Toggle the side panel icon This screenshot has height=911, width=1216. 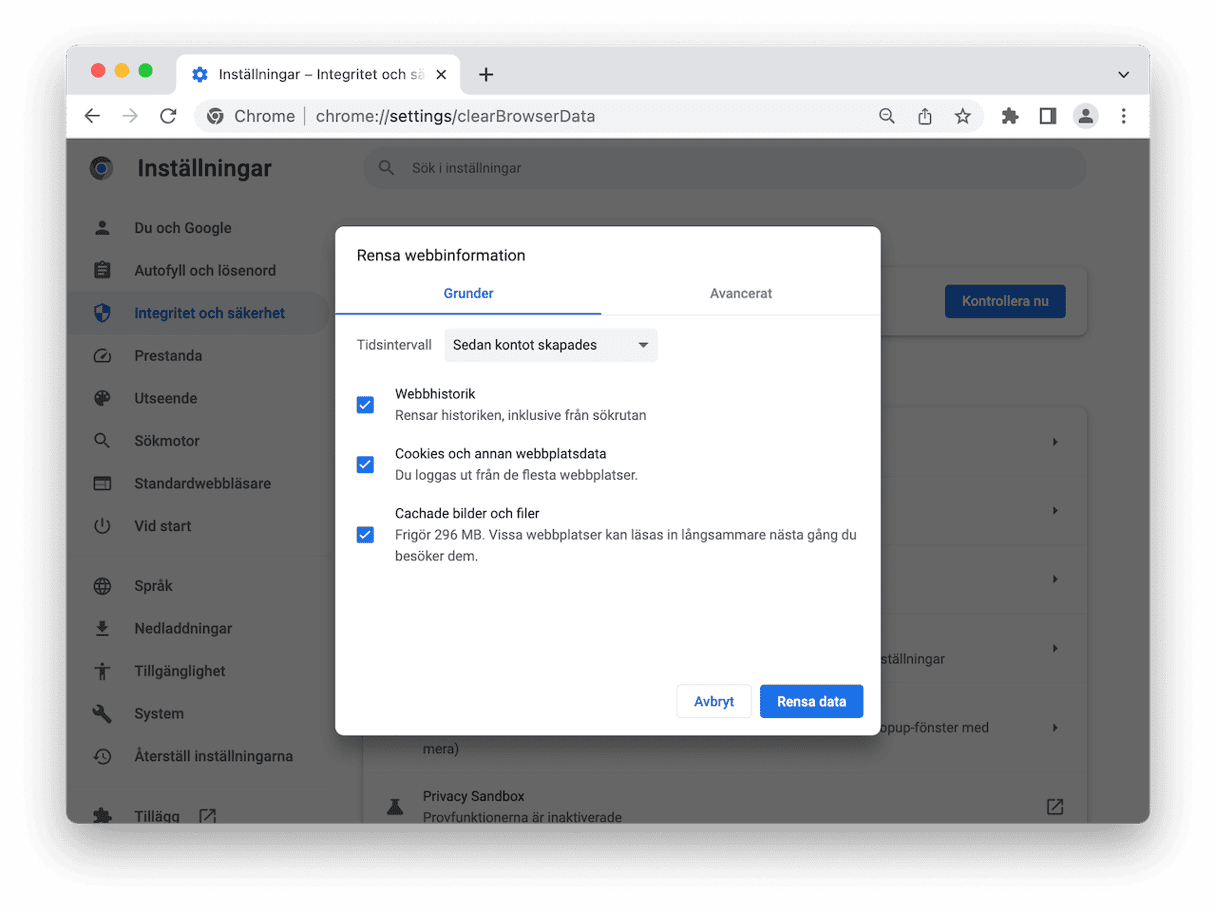click(x=1048, y=116)
